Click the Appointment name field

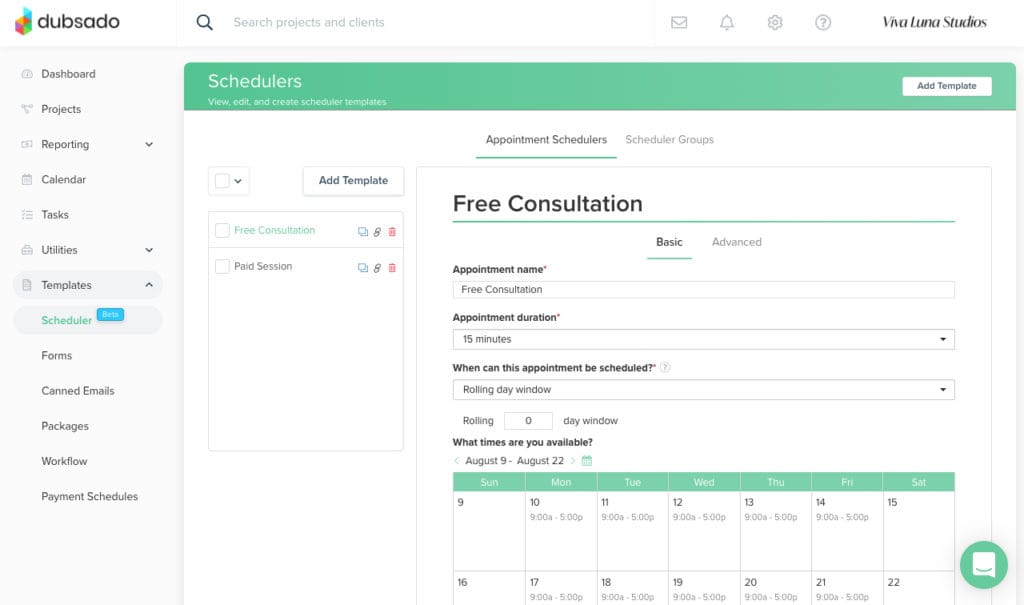coord(703,289)
